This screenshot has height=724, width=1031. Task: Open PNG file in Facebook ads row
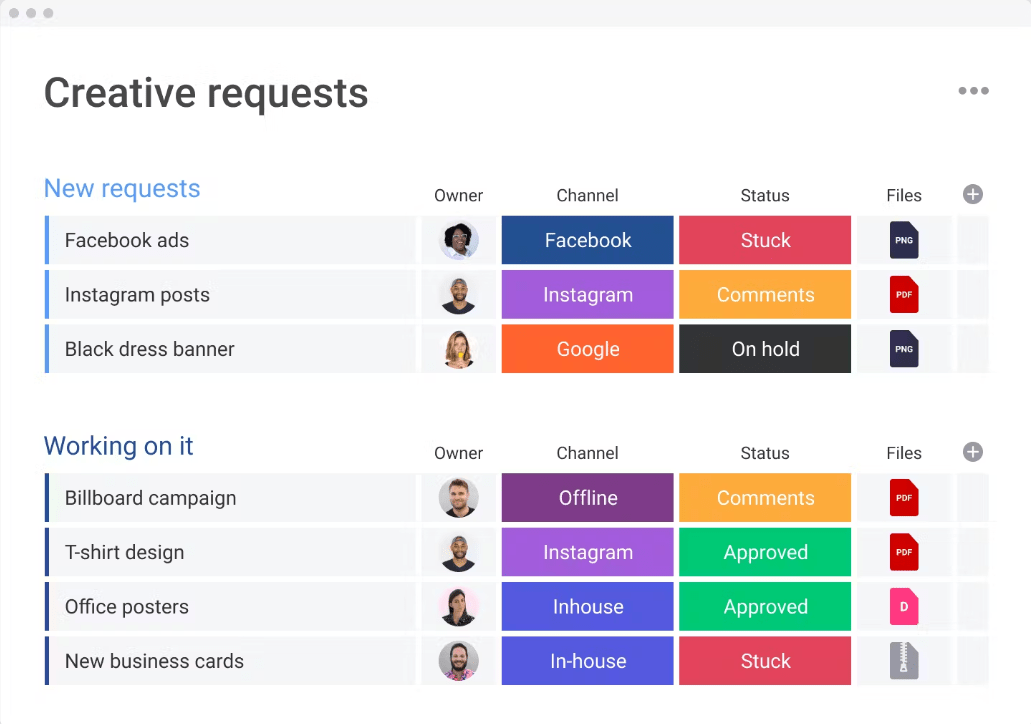pos(904,240)
